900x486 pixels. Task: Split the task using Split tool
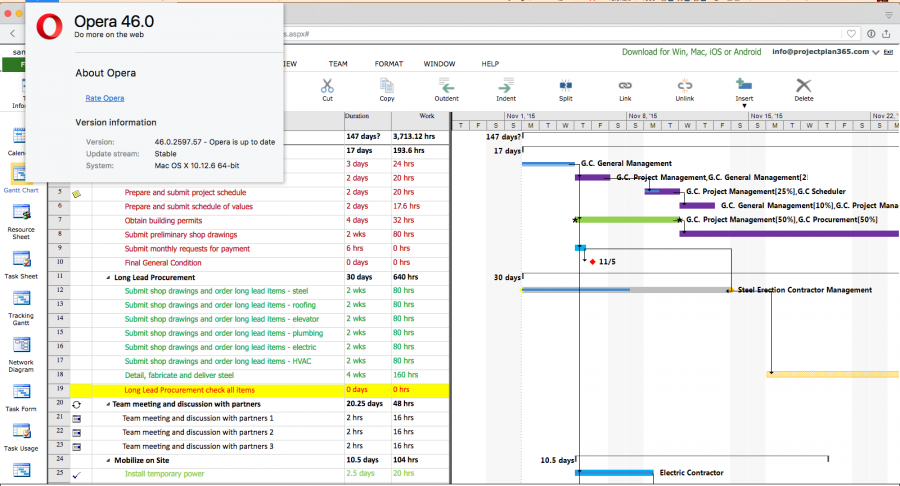click(x=565, y=86)
